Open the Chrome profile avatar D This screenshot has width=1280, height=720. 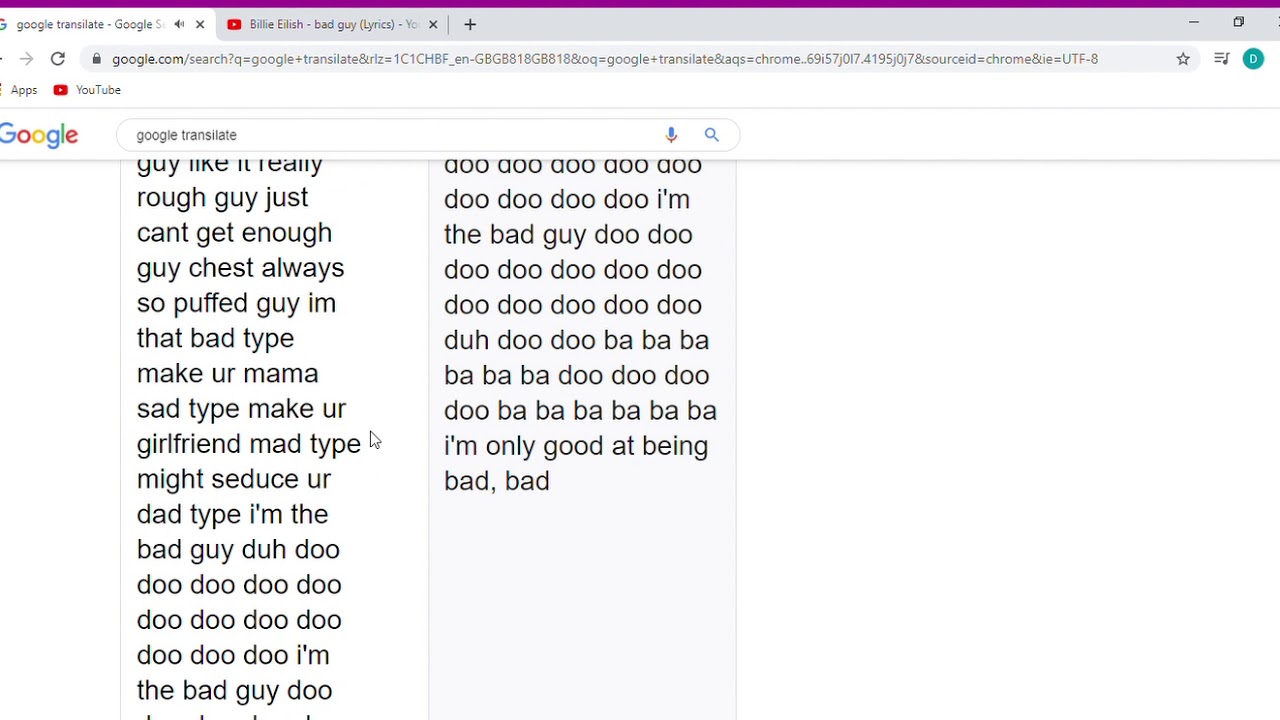tap(1253, 59)
